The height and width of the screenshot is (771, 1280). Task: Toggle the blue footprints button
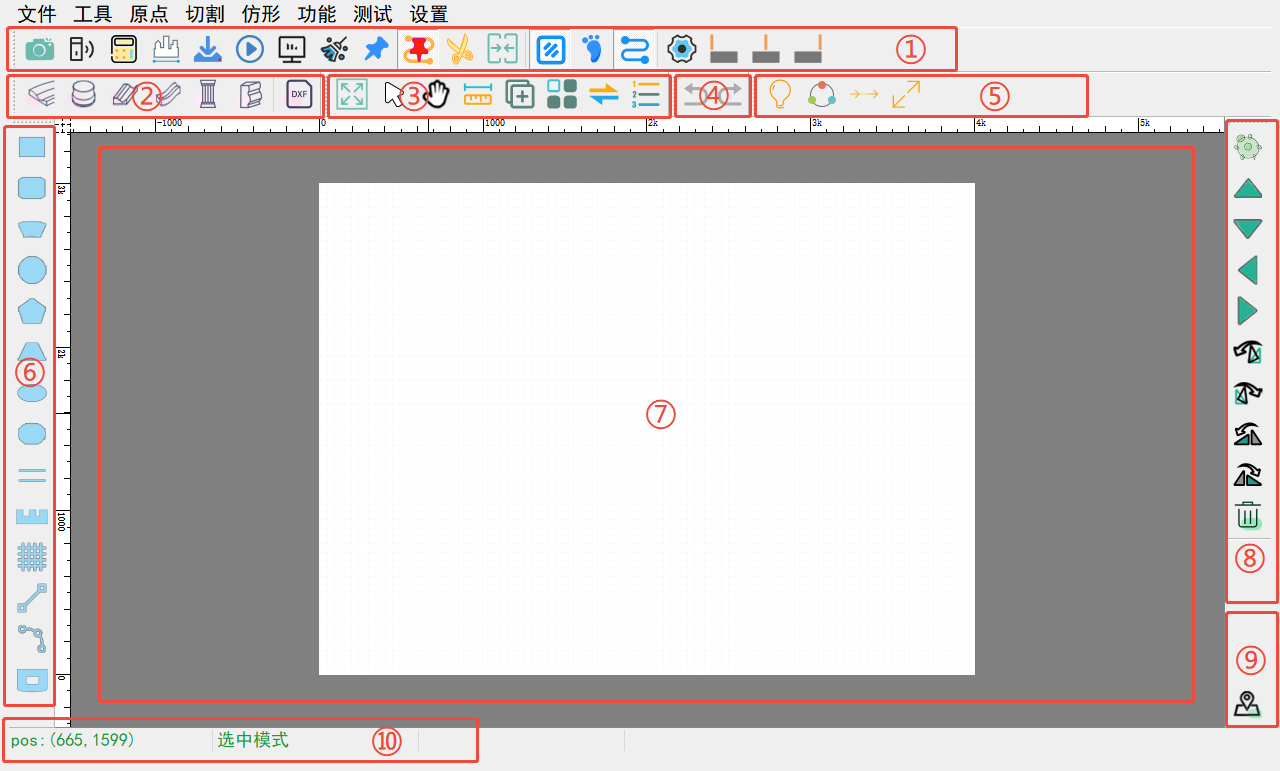[593, 48]
